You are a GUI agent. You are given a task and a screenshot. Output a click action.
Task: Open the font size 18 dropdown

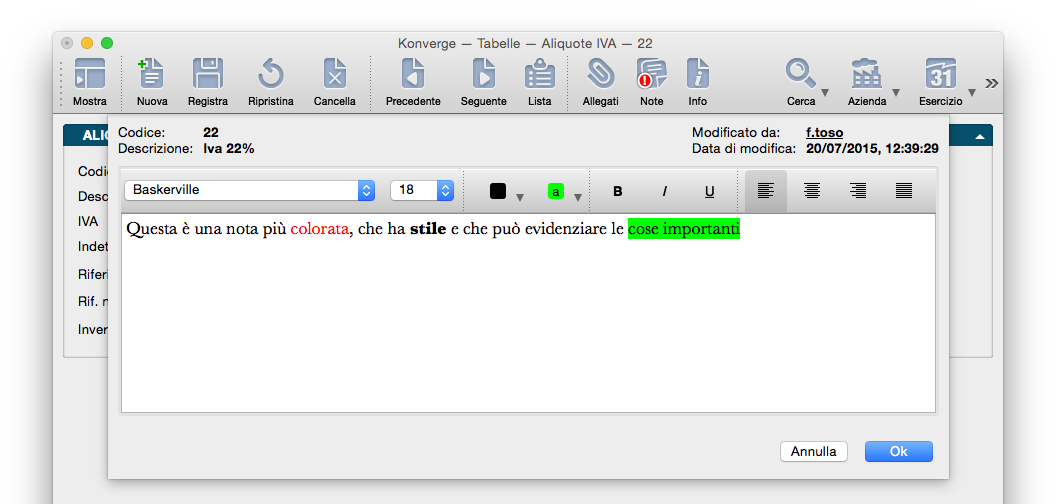point(421,190)
